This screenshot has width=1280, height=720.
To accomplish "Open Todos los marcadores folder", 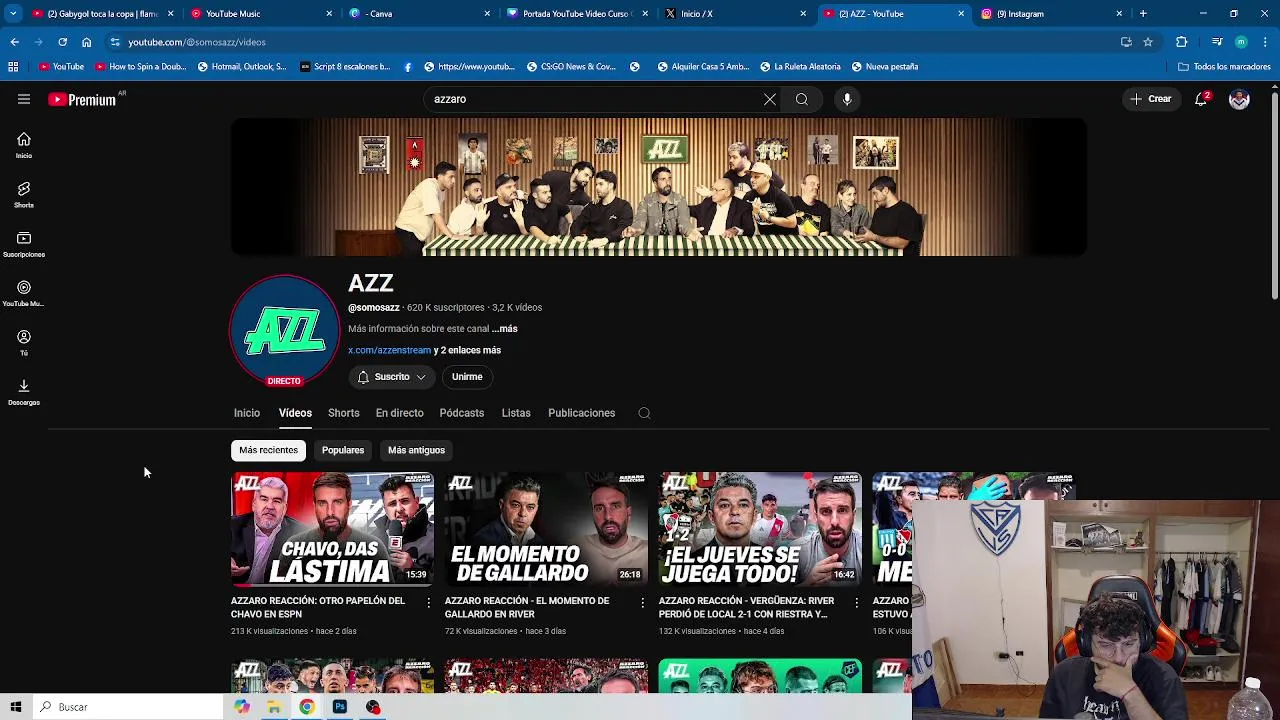I will [1224, 67].
